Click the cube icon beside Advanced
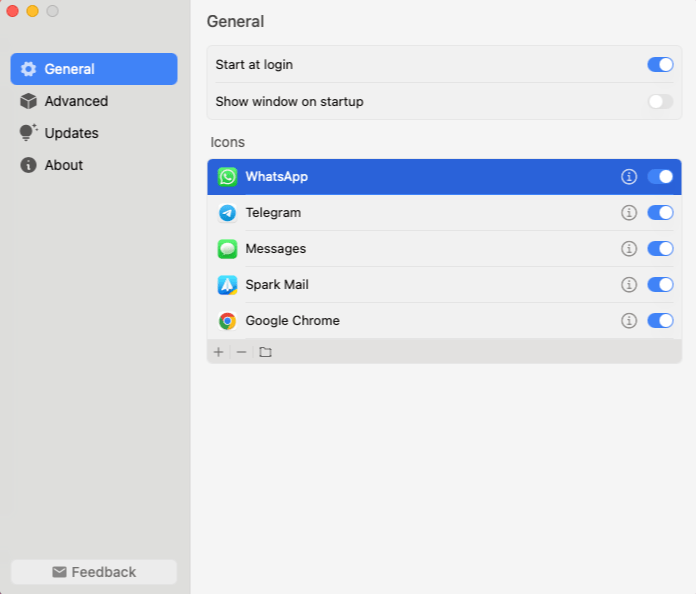The width and height of the screenshot is (696, 594). [x=28, y=101]
